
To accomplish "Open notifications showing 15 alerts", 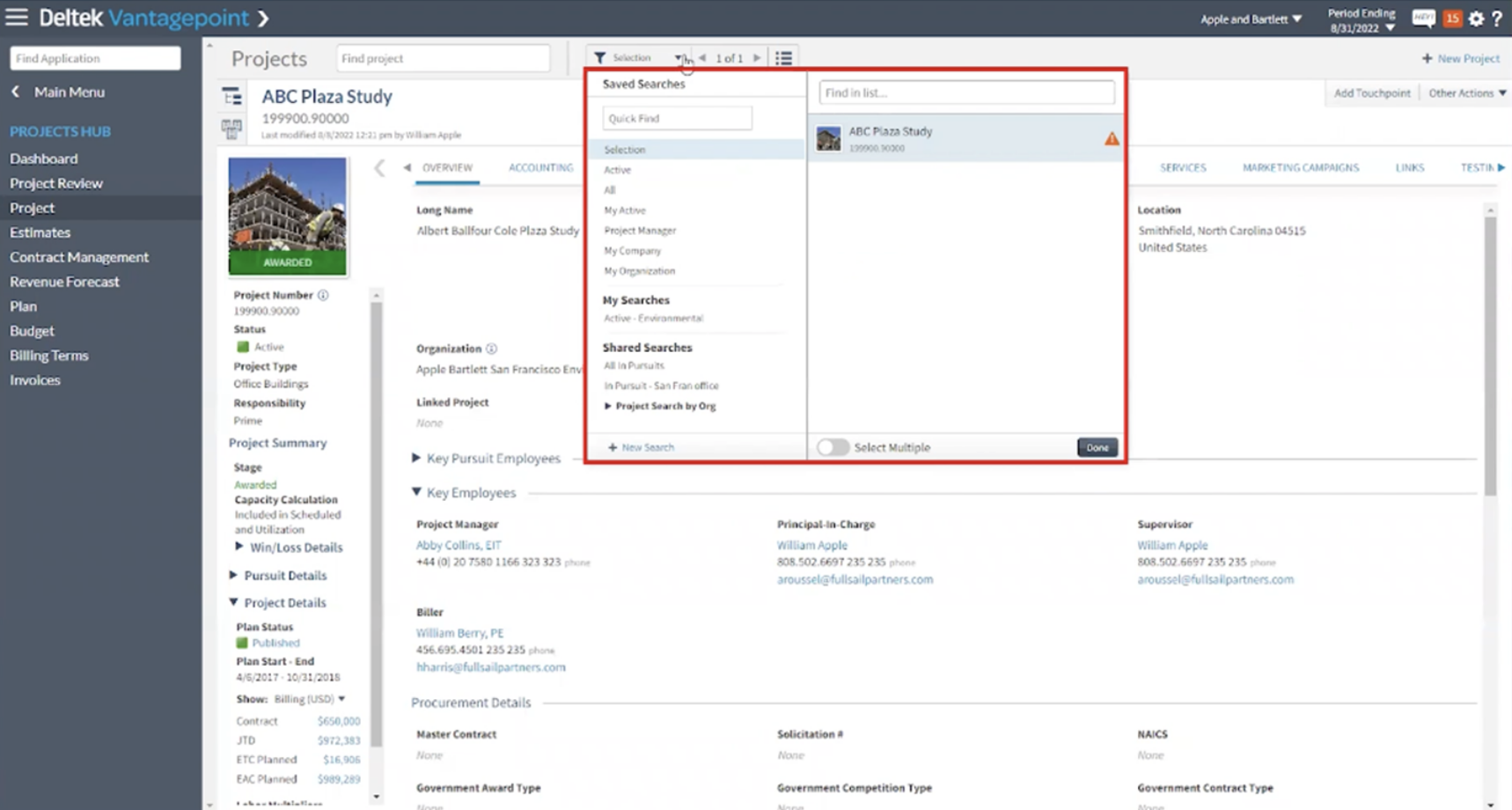I will click(x=1453, y=18).
